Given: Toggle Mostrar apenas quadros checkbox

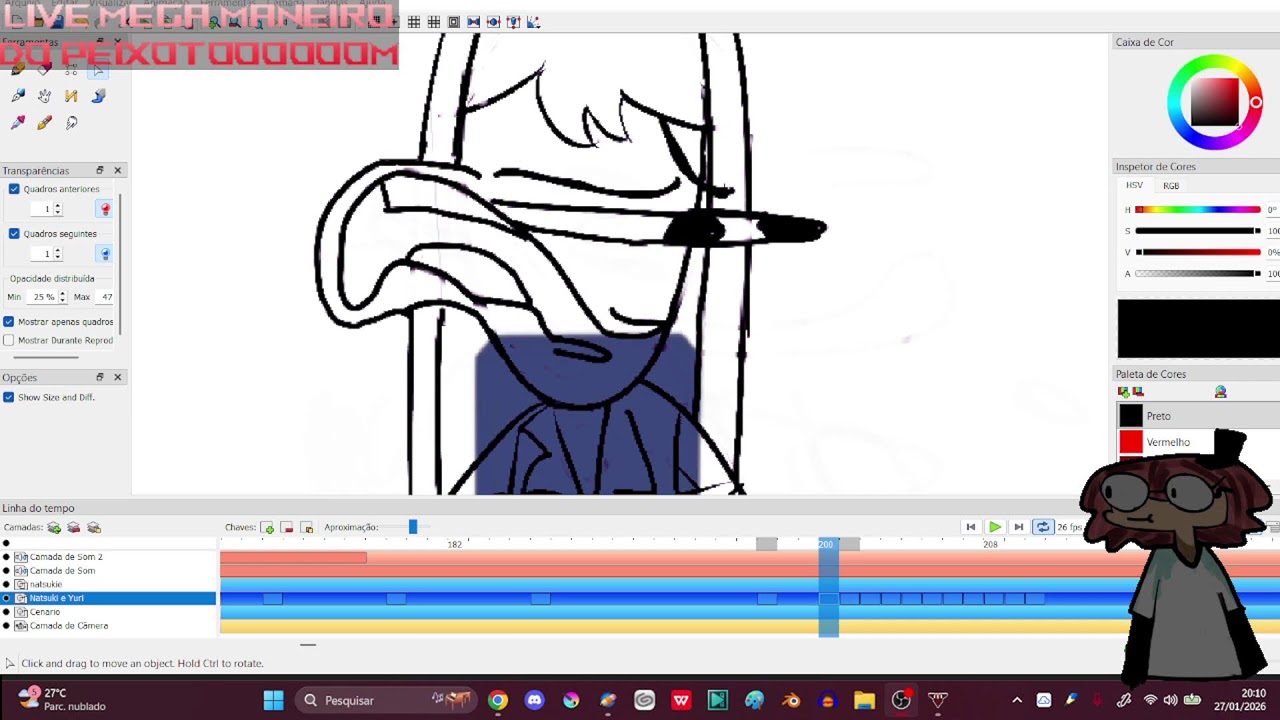Looking at the screenshot, I should pyautogui.click(x=9, y=322).
